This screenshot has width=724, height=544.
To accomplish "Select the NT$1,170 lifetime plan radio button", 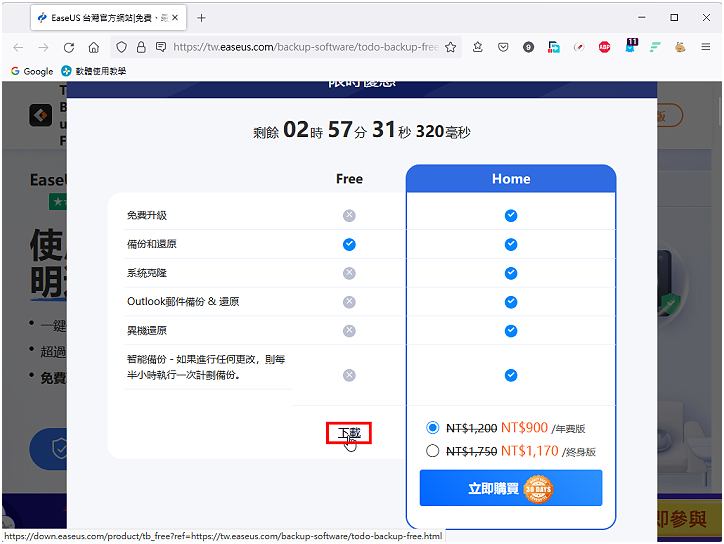I will (433, 451).
